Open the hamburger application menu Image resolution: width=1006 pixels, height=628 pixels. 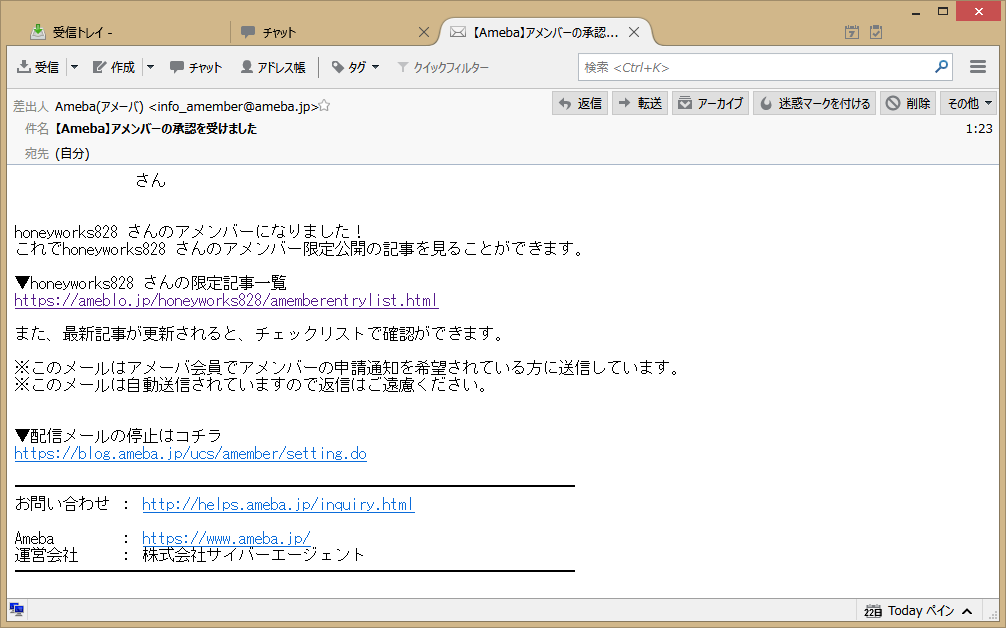point(978,67)
